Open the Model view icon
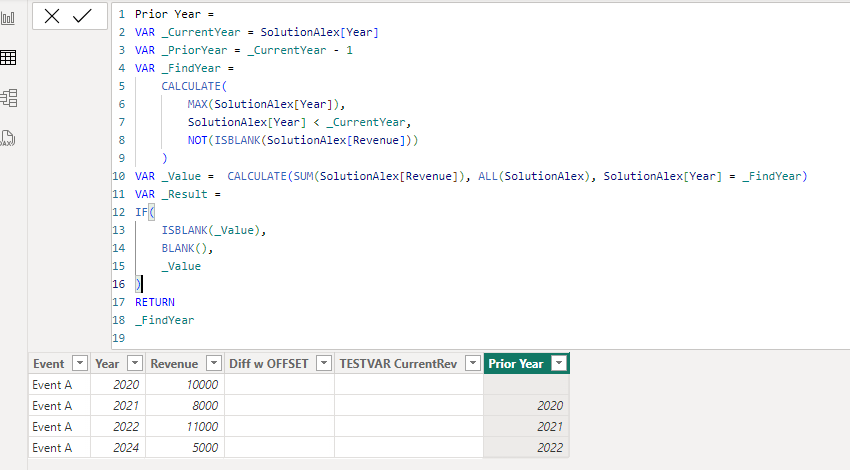 pyautogui.click(x=9, y=98)
